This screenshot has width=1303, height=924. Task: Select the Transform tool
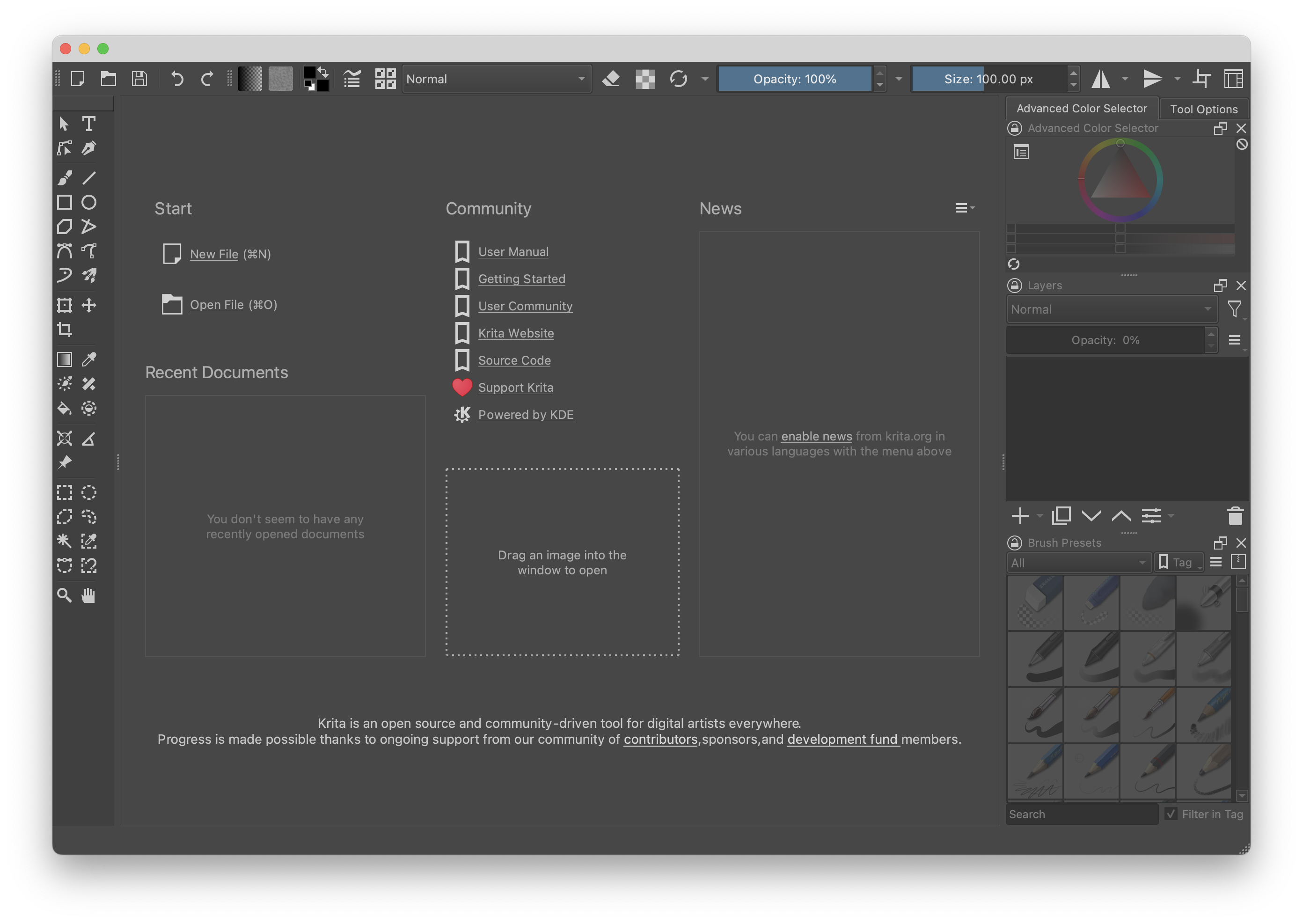click(64, 306)
